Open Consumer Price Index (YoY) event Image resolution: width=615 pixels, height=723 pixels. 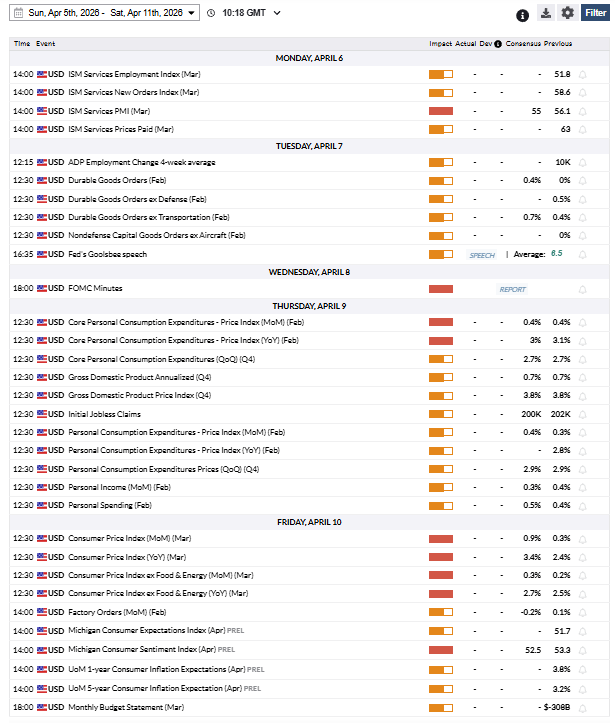point(127,557)
